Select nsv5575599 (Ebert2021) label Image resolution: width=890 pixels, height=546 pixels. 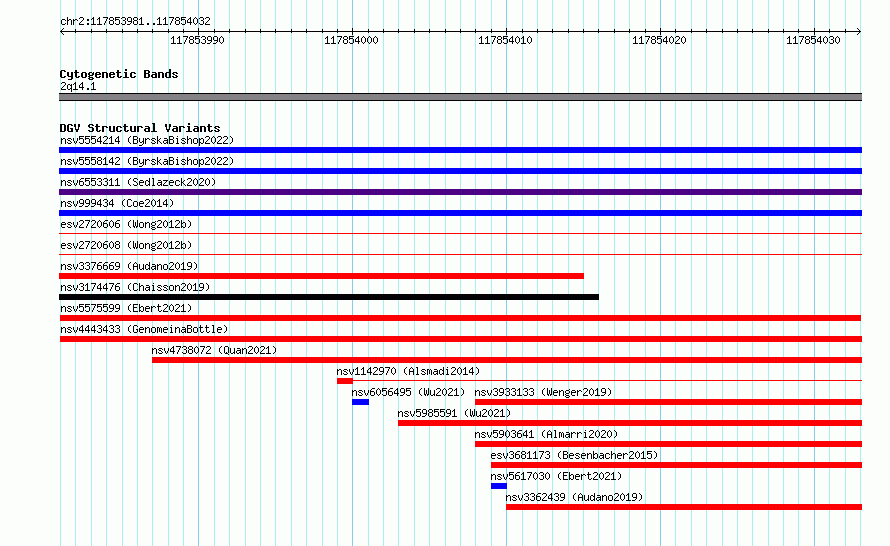[126, 308]
